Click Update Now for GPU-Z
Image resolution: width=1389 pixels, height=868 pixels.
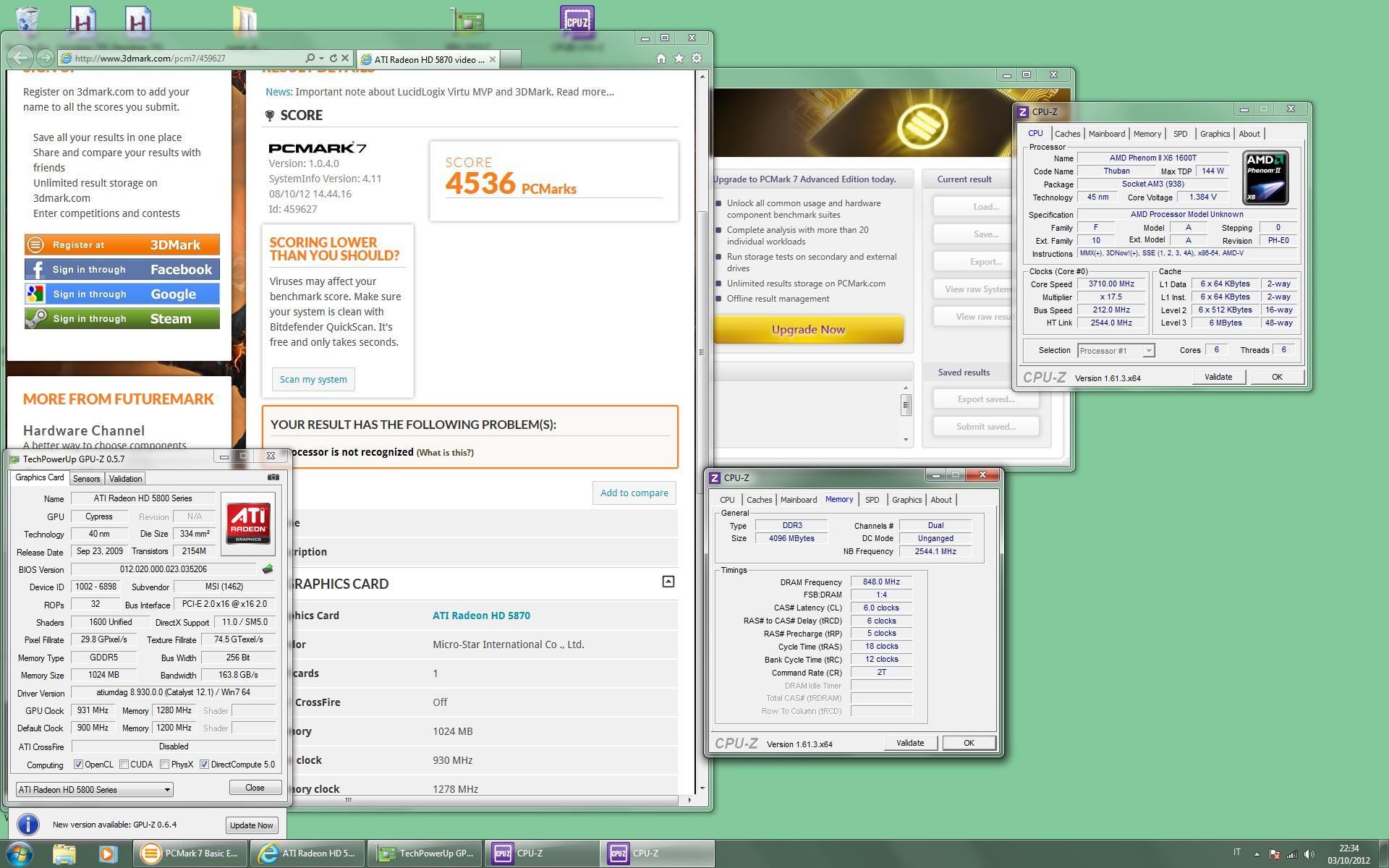251,825
